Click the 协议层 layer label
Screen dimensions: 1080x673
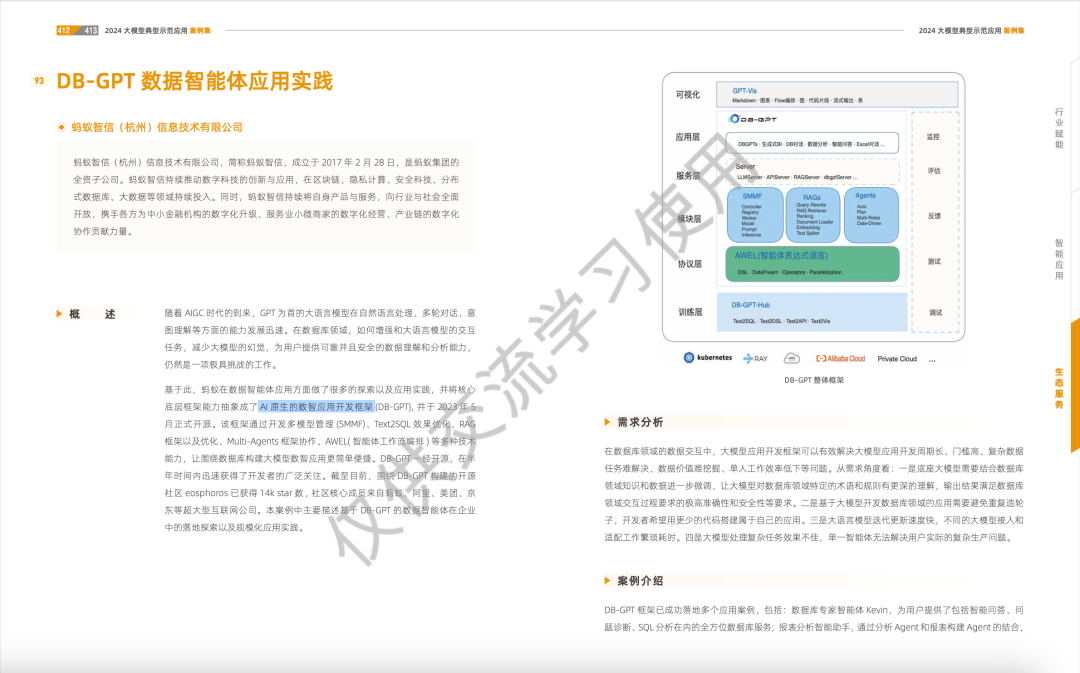tap(689, 264)
